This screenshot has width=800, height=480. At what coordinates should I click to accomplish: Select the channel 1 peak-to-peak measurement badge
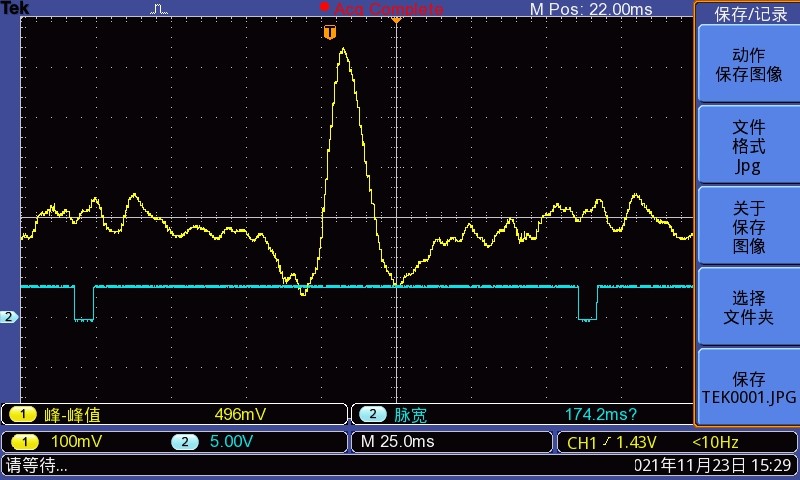click(x=22, y=414)
